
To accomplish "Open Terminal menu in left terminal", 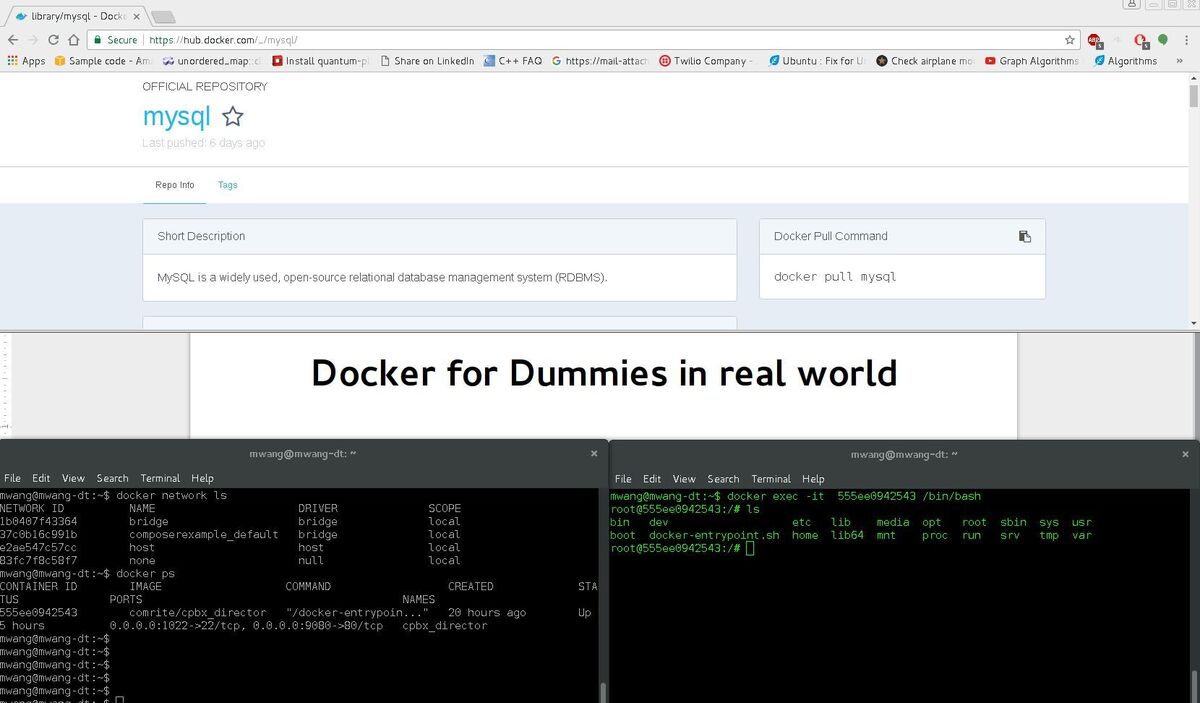I will pyautogui.click(x=160, y=478).
